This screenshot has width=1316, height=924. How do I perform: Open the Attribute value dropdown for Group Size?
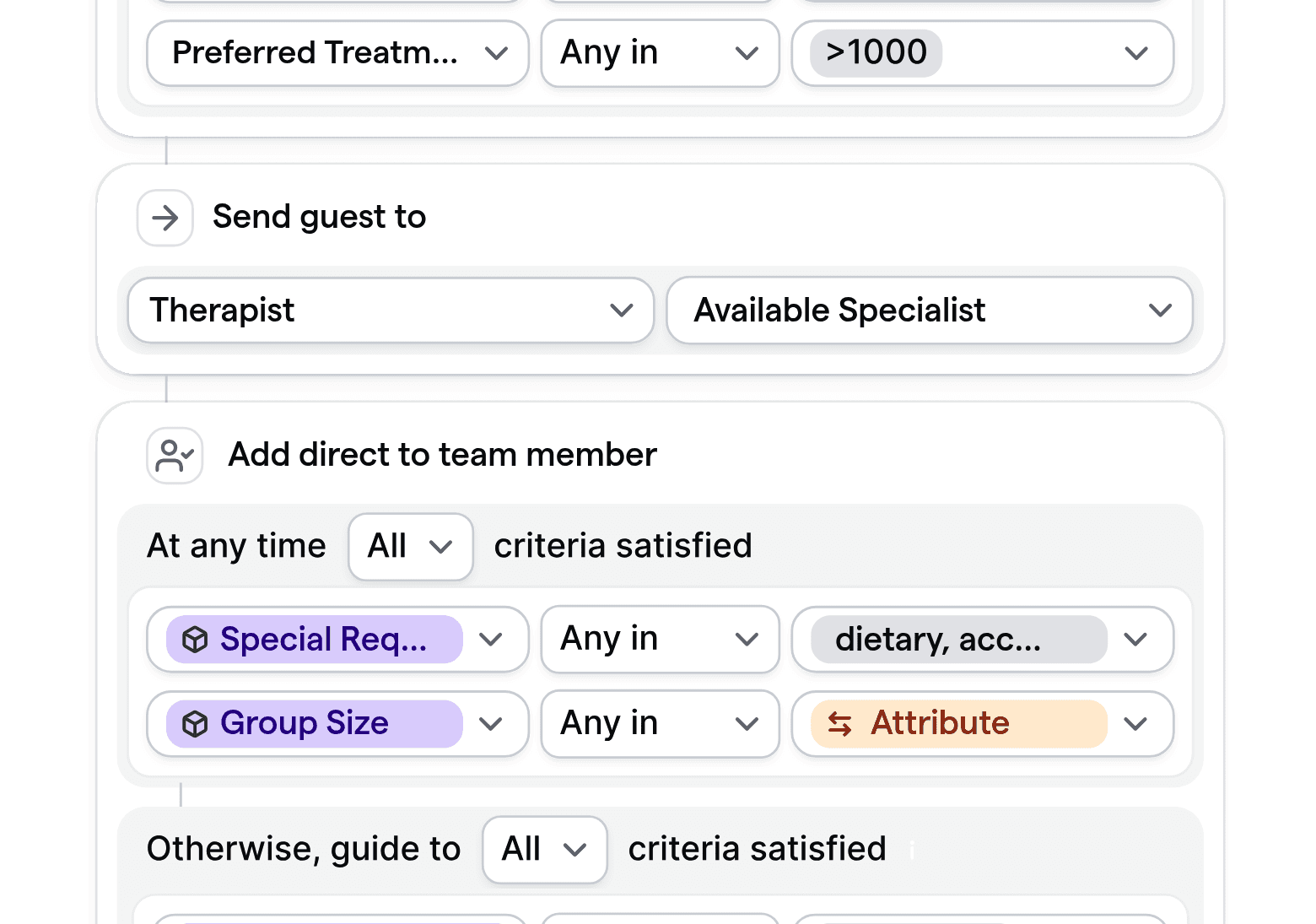pyautogui.click(x=1135, y=723)
